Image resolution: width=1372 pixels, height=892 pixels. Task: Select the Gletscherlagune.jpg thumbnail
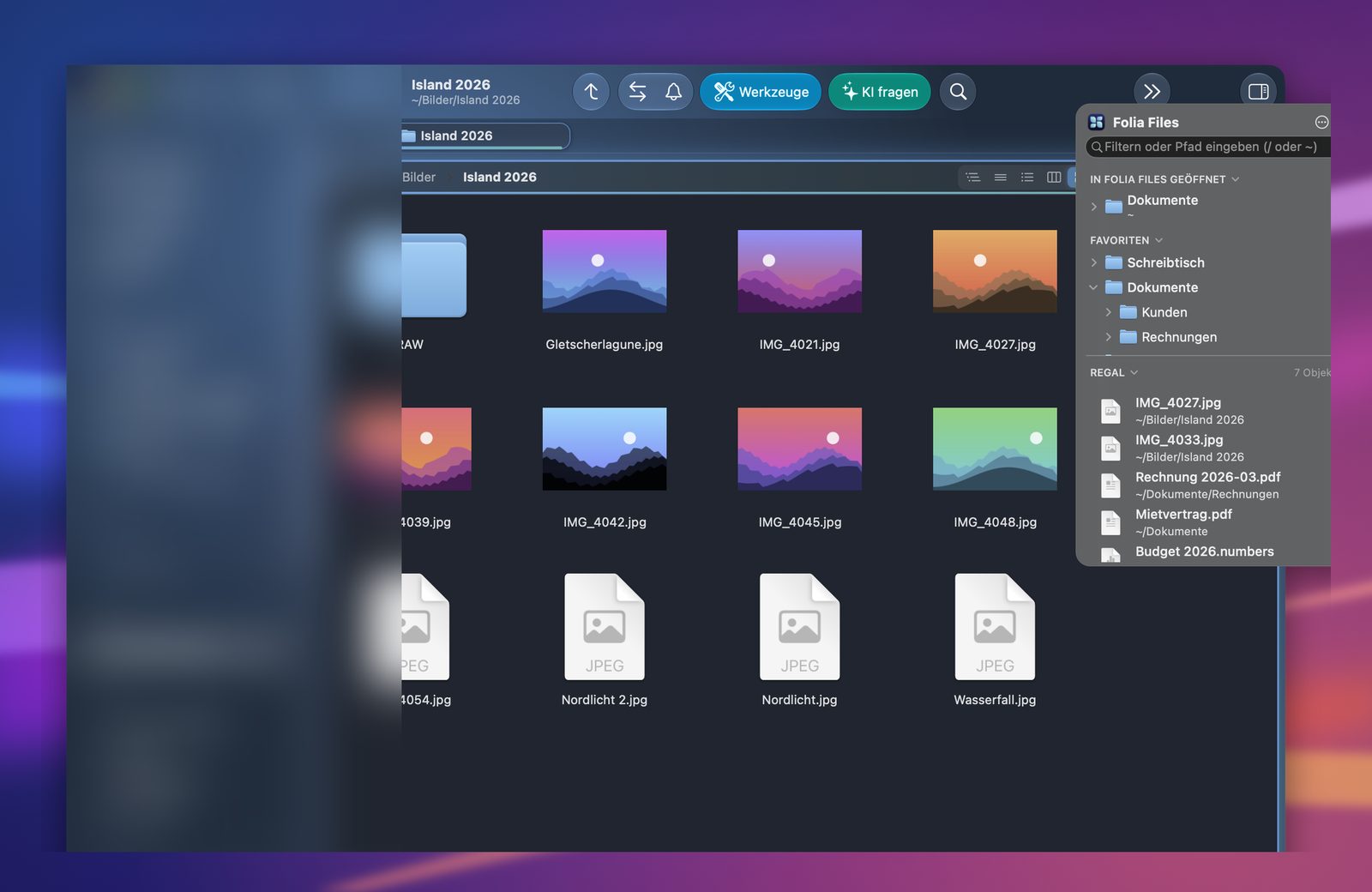605,271
